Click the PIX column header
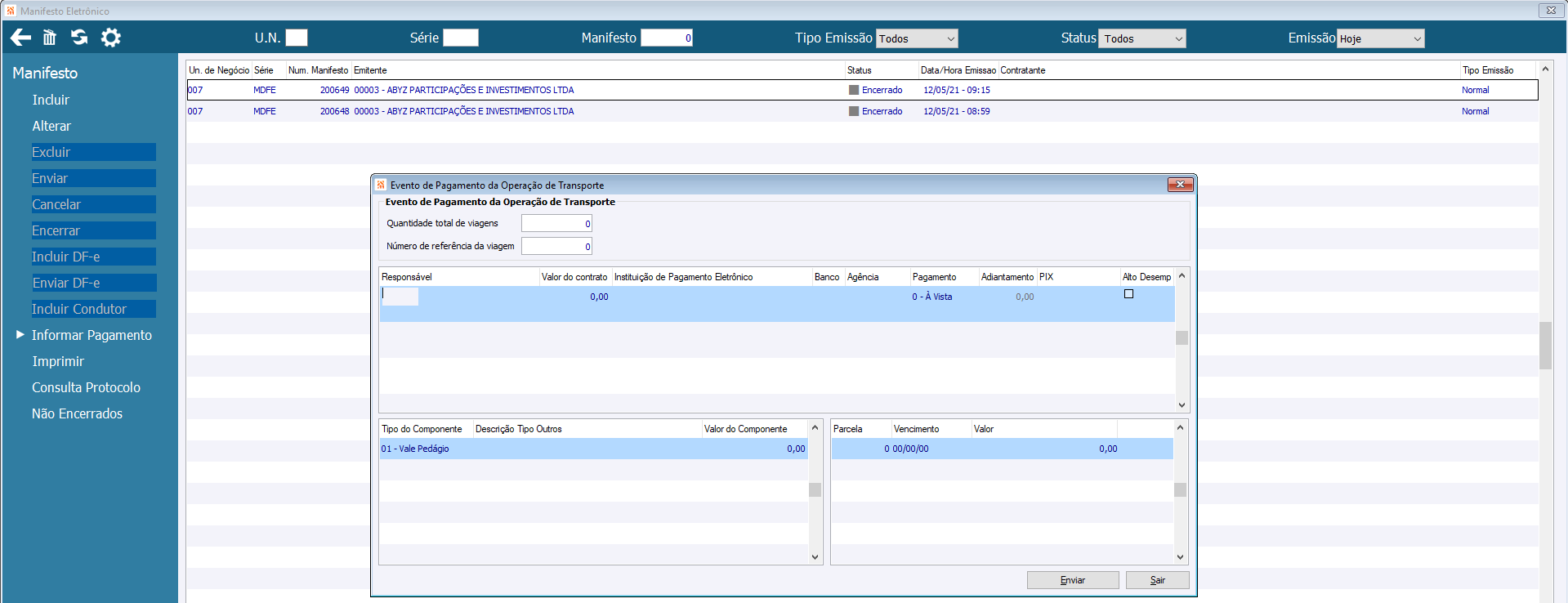The width and height of the screenshot is (1568, 603). [x=1046, y=277]
